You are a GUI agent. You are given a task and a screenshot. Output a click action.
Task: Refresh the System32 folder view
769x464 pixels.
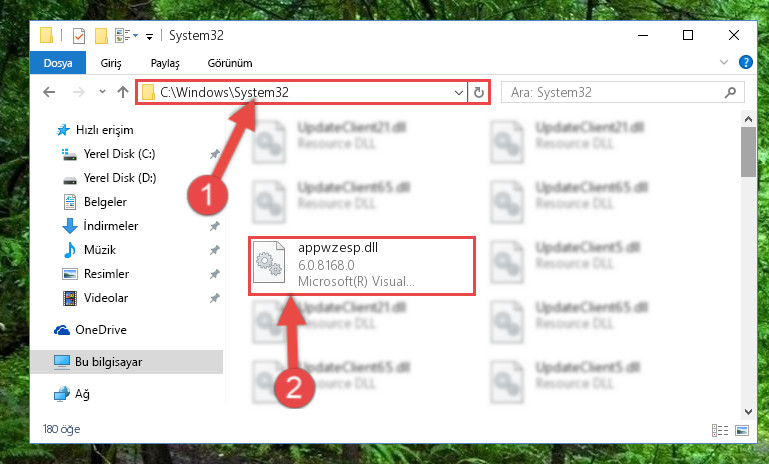[x=479, y=92]
